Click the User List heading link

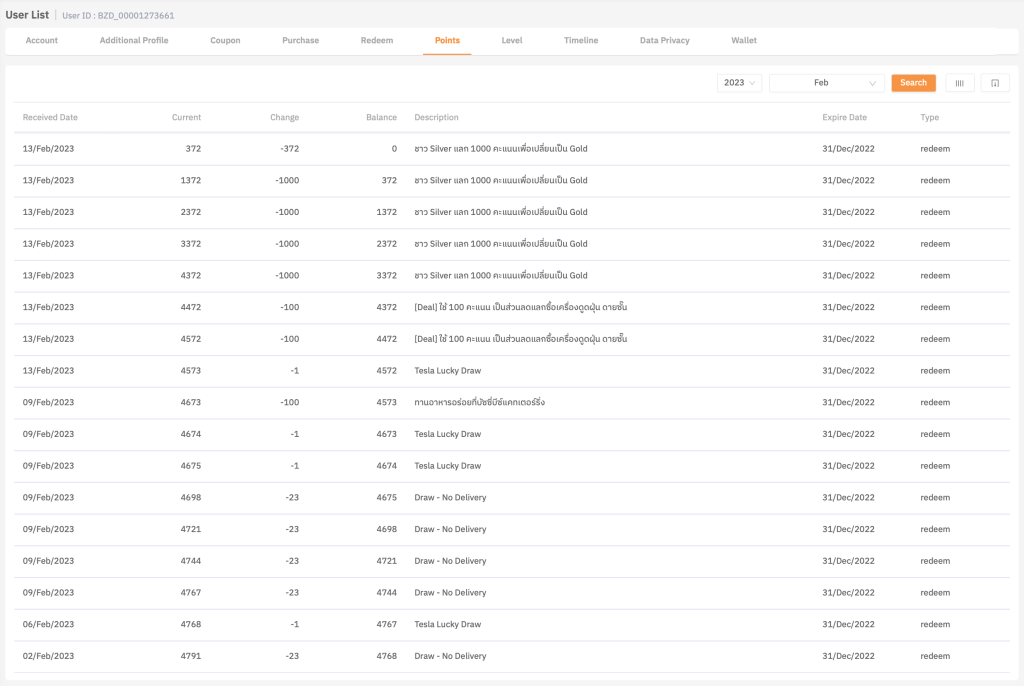(27, 15)
